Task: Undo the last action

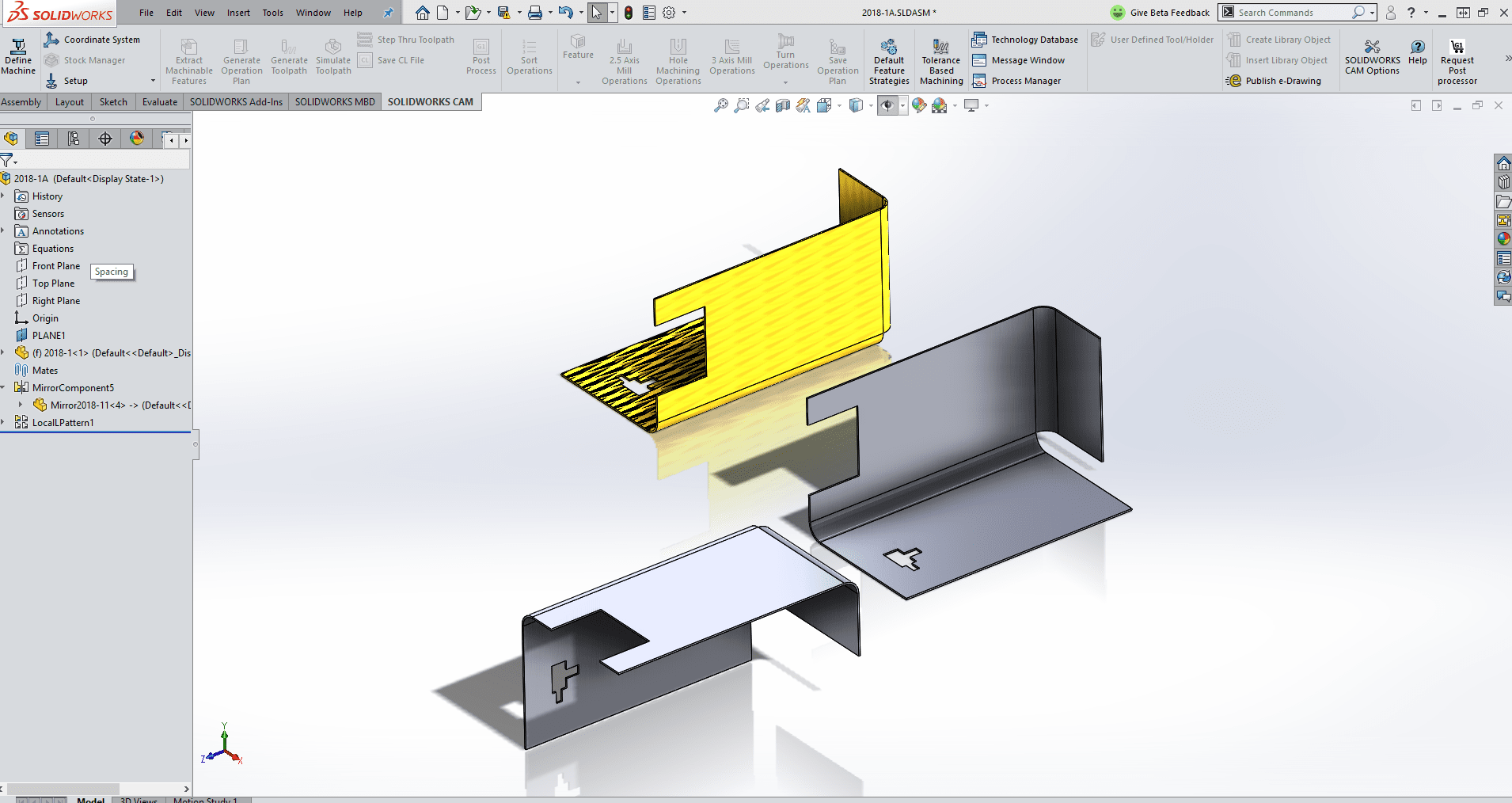Action: [565, 13]
